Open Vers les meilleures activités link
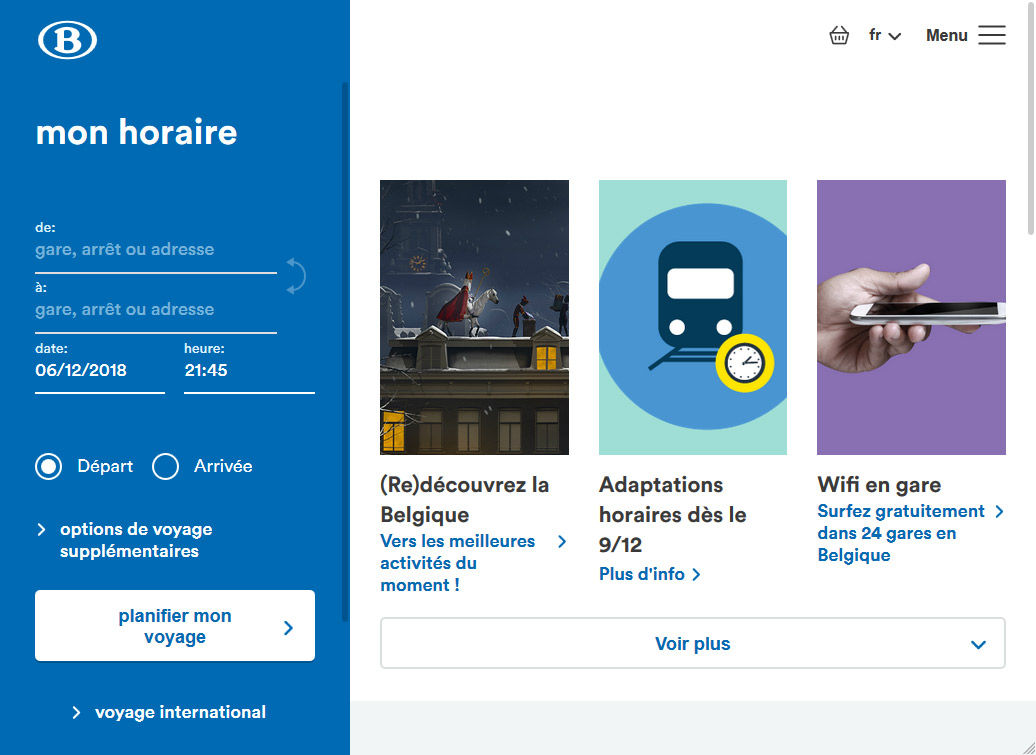1036x755 pixels. pos(473,563)
